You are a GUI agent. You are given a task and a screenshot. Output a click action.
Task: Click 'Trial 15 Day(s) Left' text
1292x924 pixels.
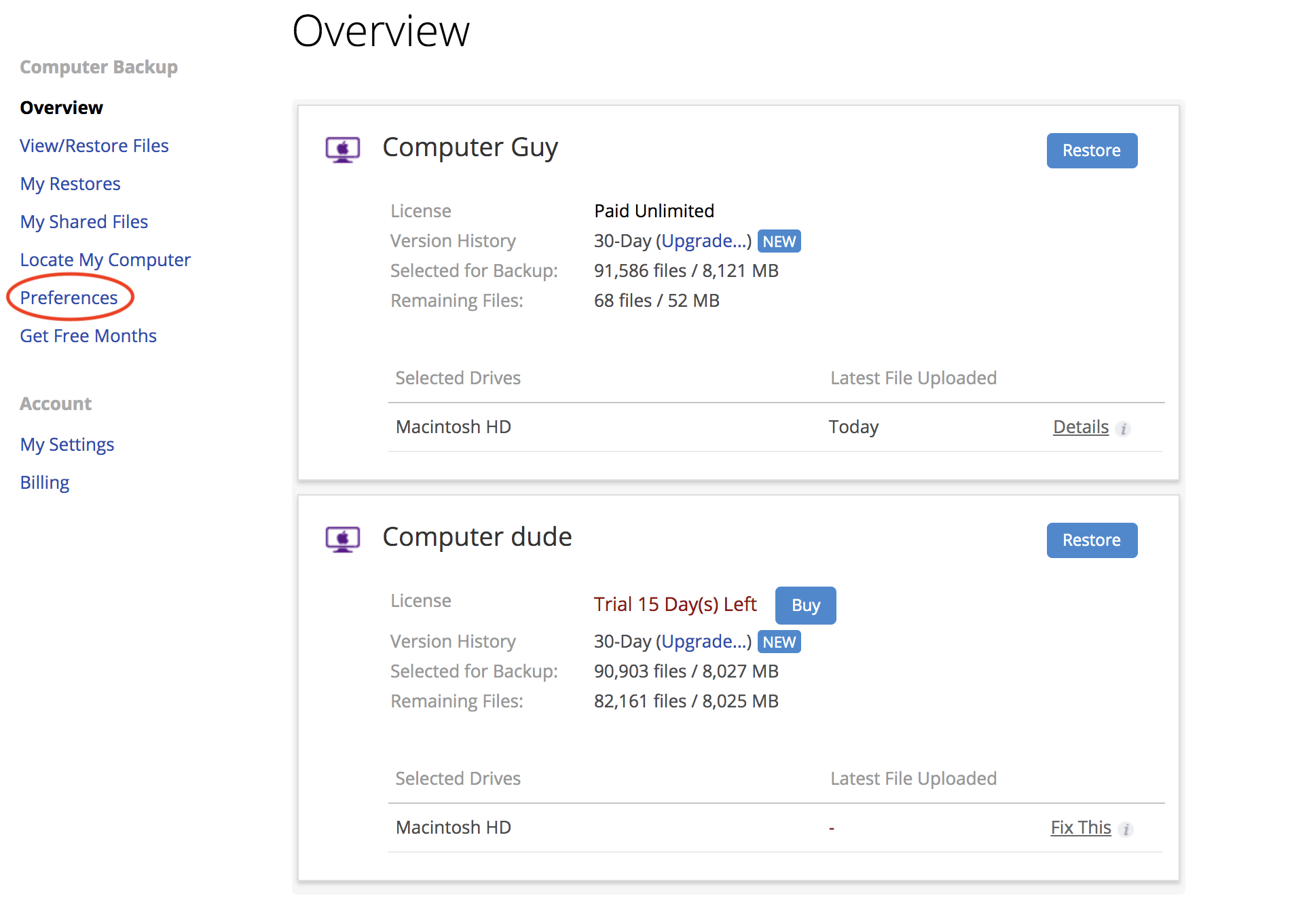pos(676,604)
